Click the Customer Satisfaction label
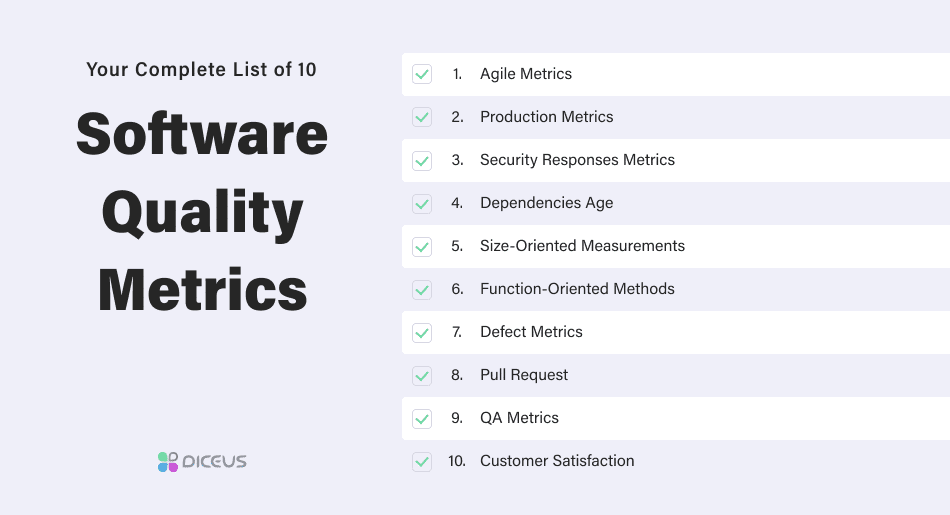Viewport: 950px width, 515px height. pyautogui.click(x=557, y=461)
